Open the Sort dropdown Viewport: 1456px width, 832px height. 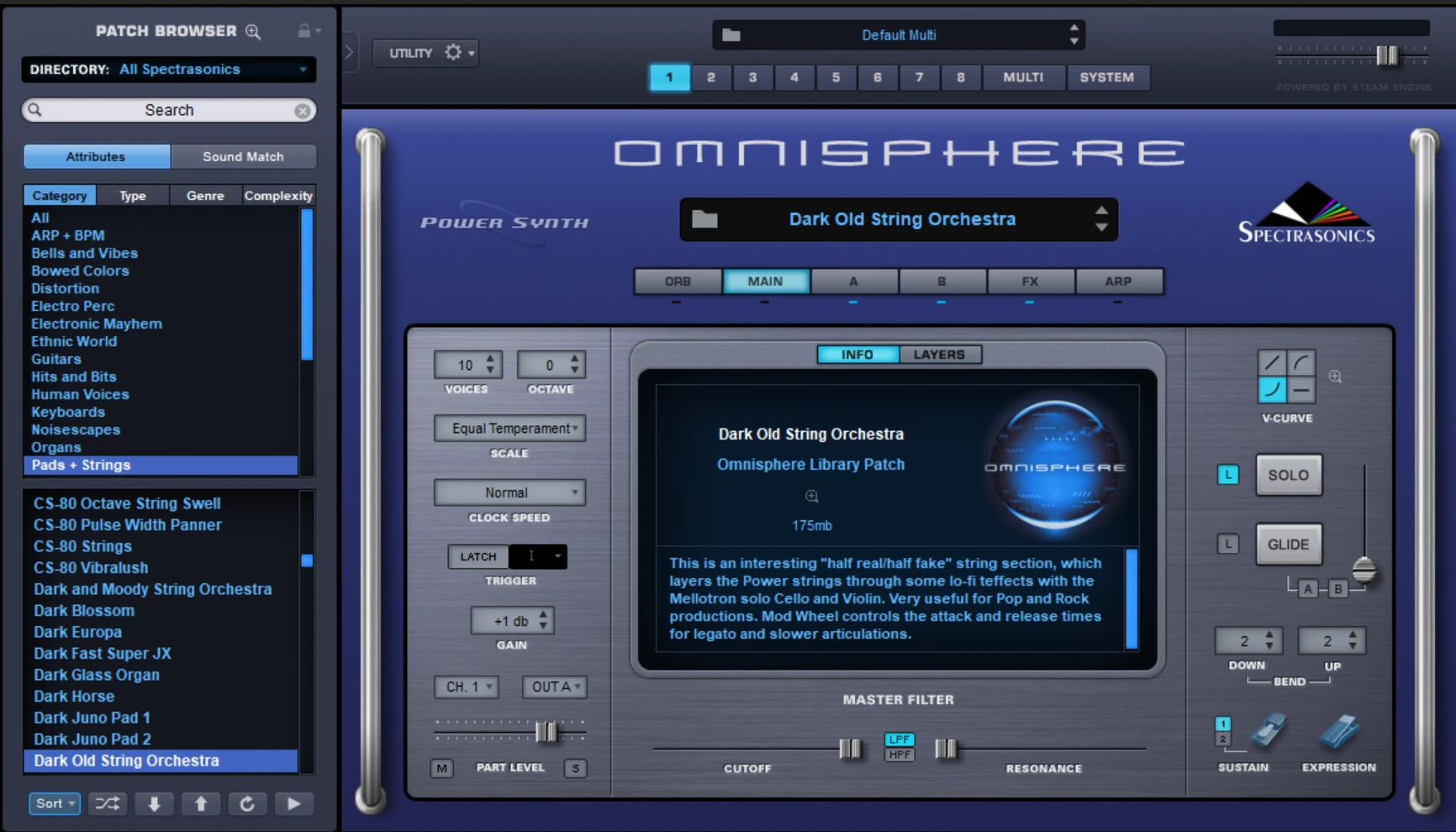coord(55,803)
